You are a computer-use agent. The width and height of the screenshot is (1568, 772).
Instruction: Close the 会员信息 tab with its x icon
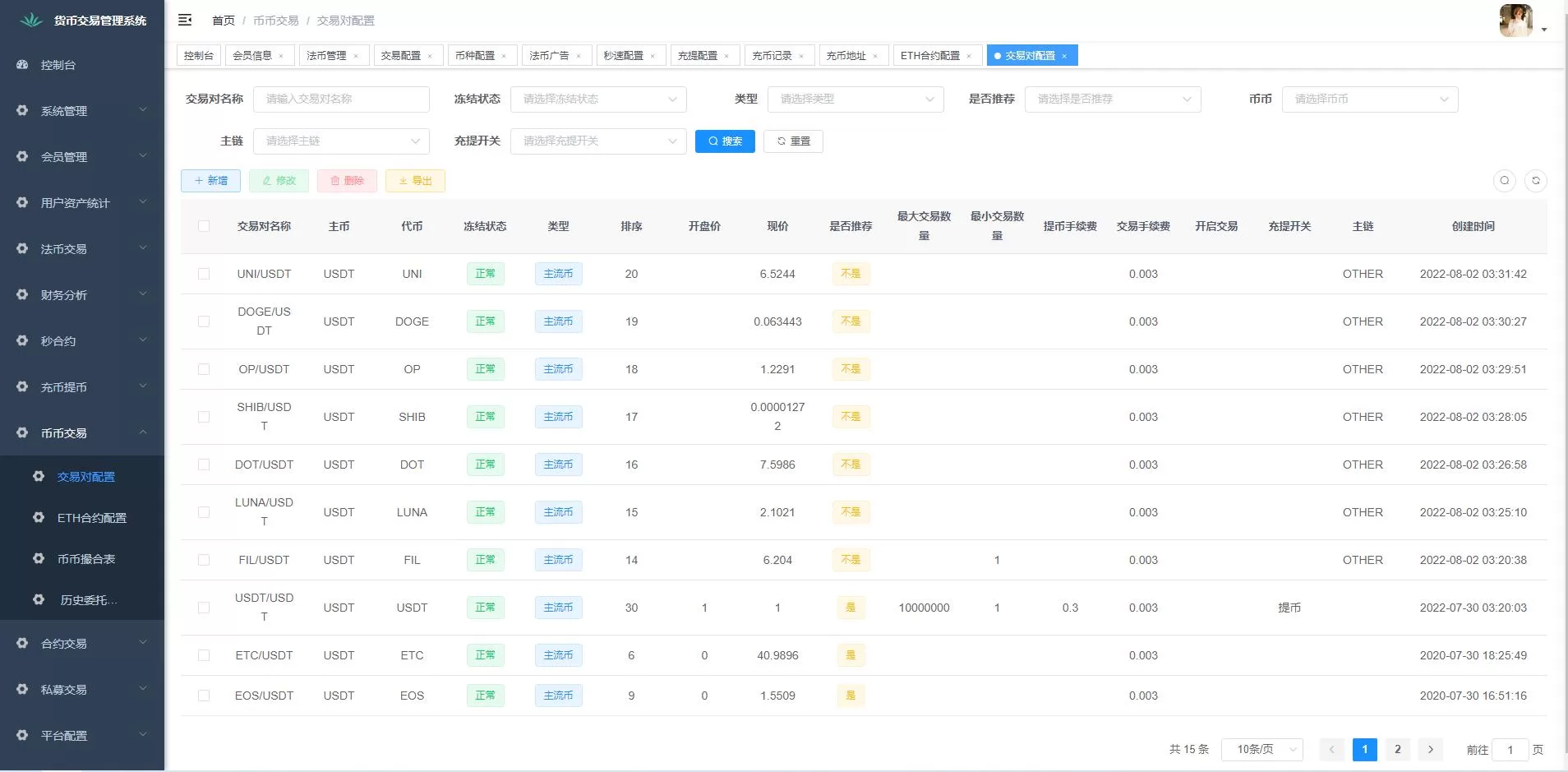(x=281, y=56)
